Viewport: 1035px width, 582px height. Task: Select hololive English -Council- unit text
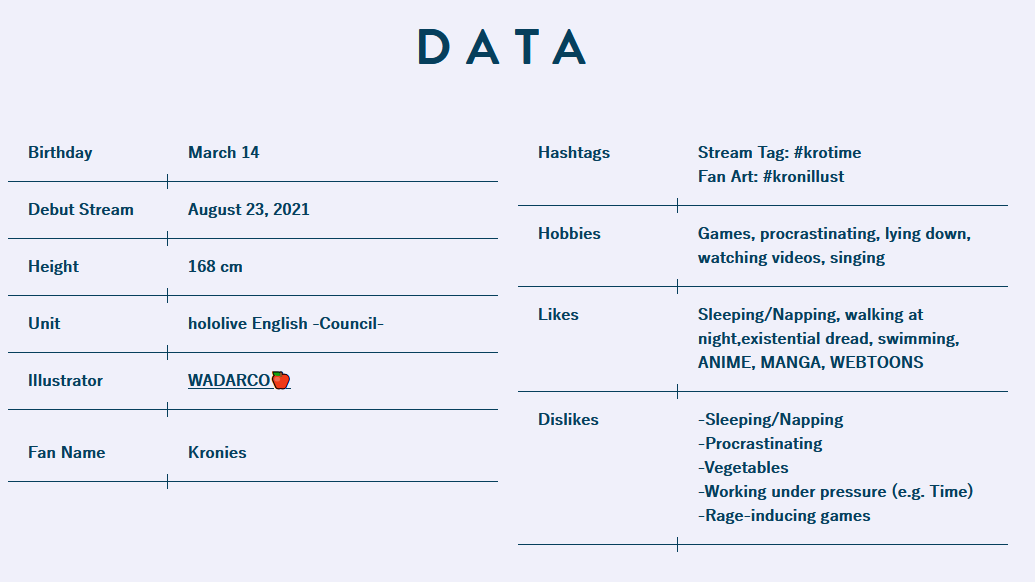[286, 323]
